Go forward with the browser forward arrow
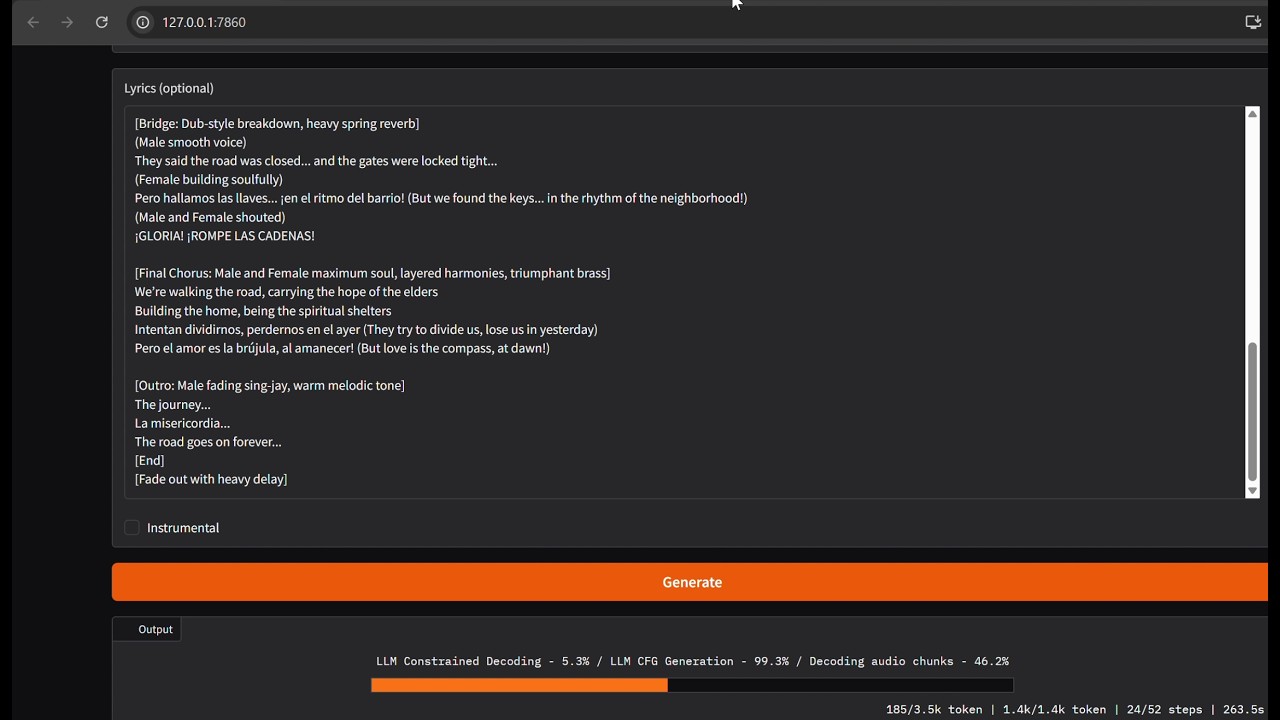Viewport: 1280px width, 720px height. (x=67, y=22)
